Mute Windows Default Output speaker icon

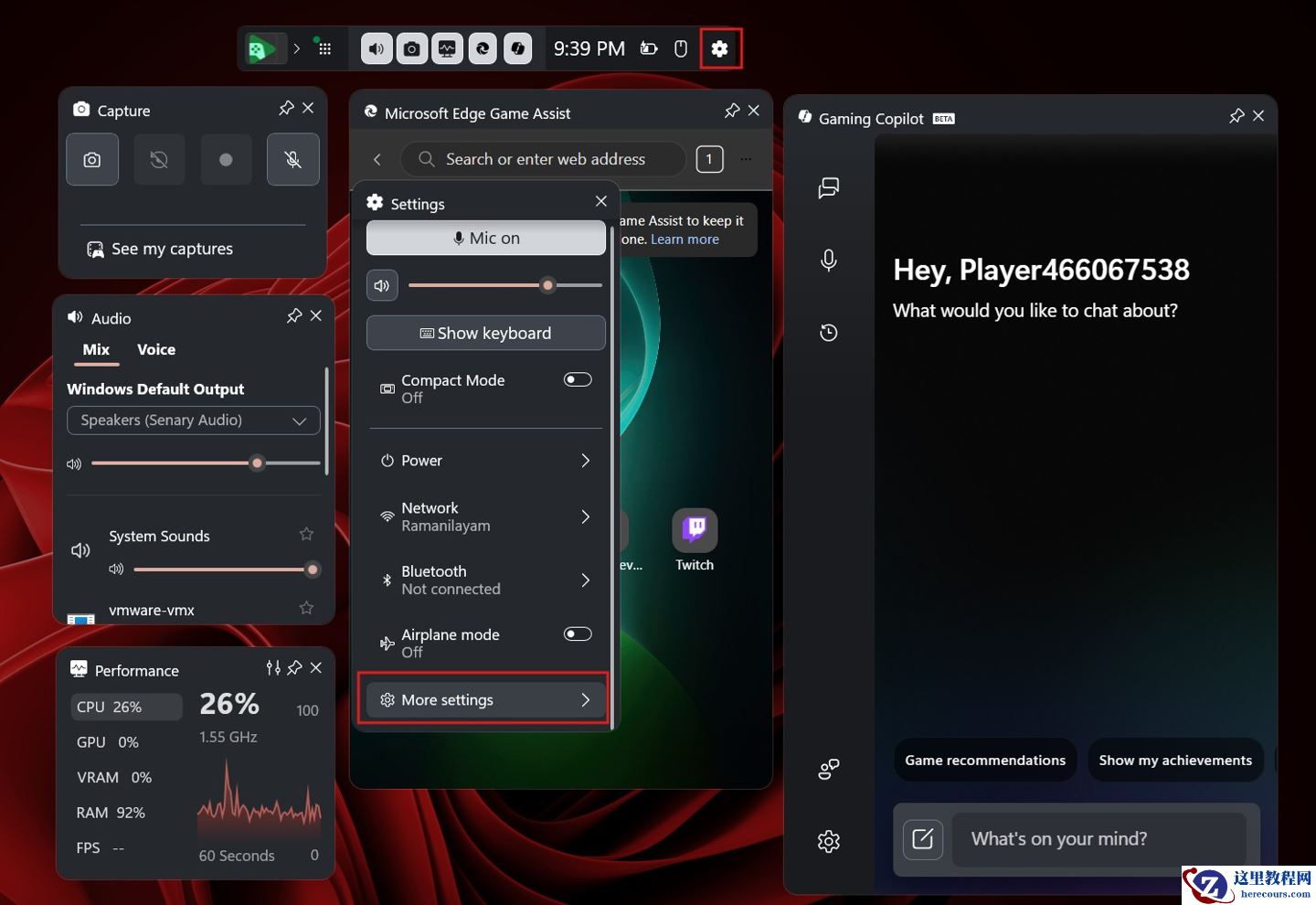[x=74, y=463]
